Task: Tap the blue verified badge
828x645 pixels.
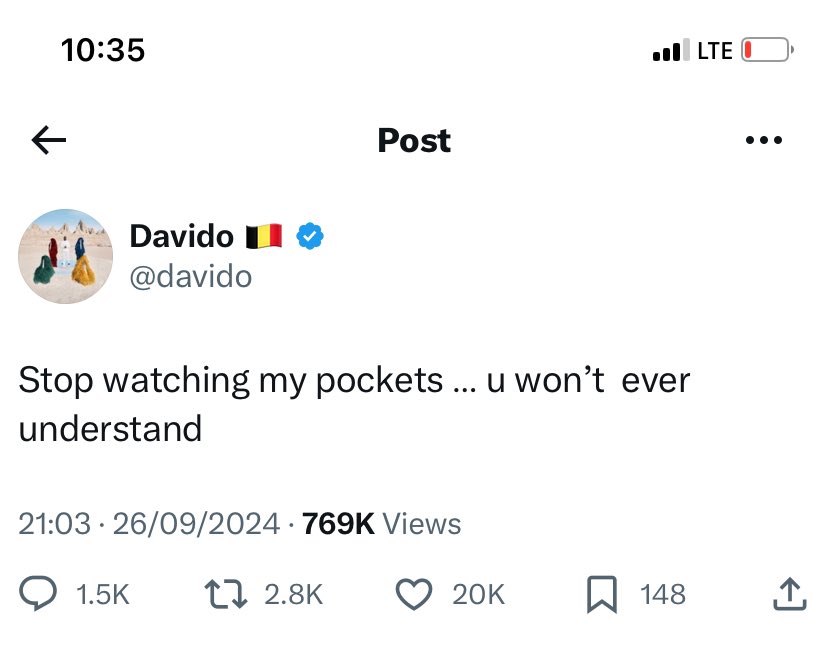Action: pos(310,236)
